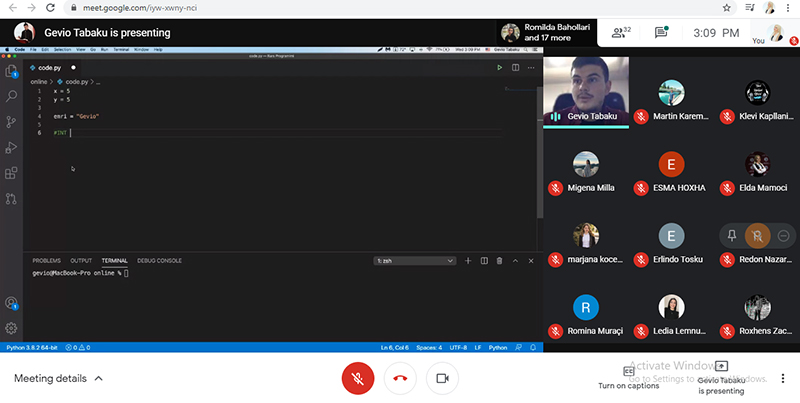
Task: Open the Terminal menu in mac menu bar
Action: pos(121,49)
